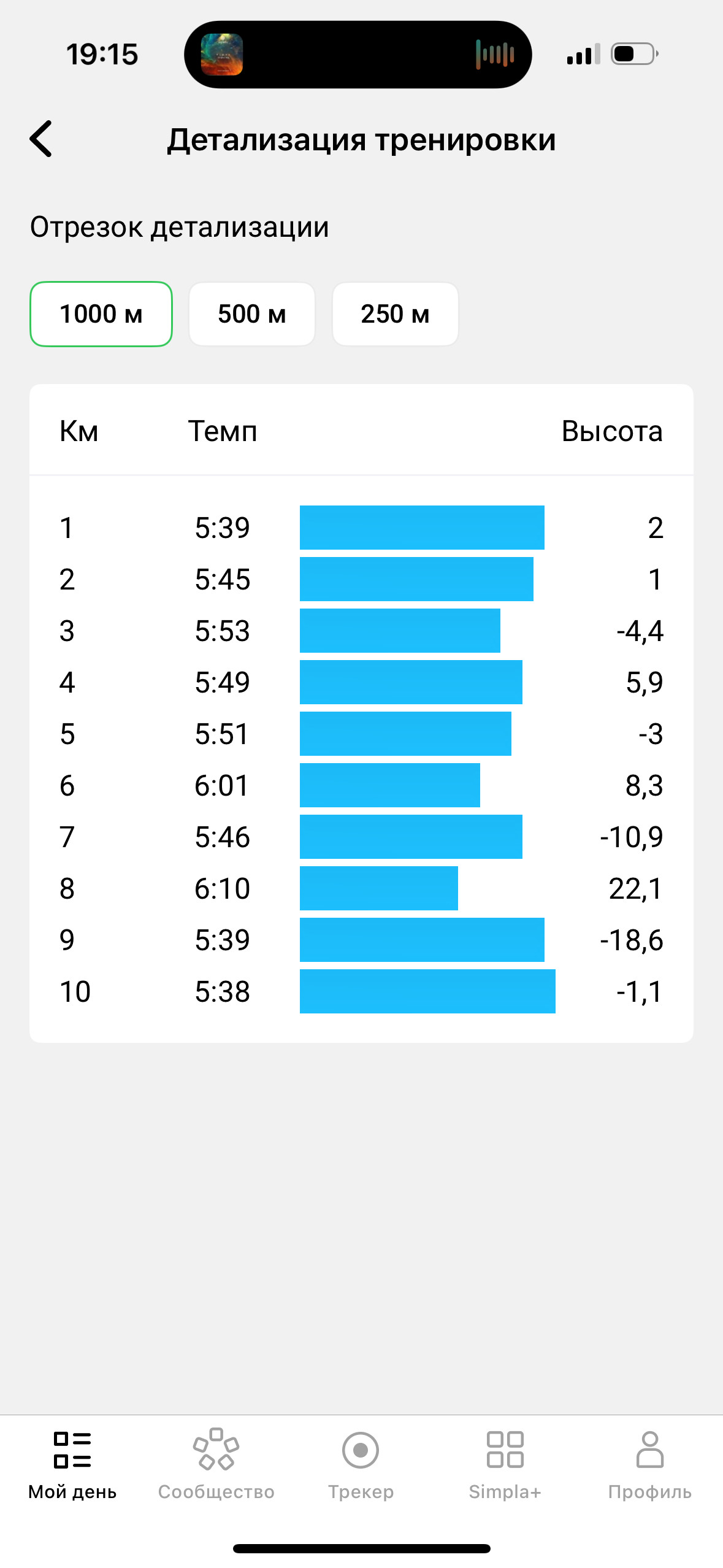723x1568 pixels.
Task: Select the 1000 м segment option
Action: point(101,314)
